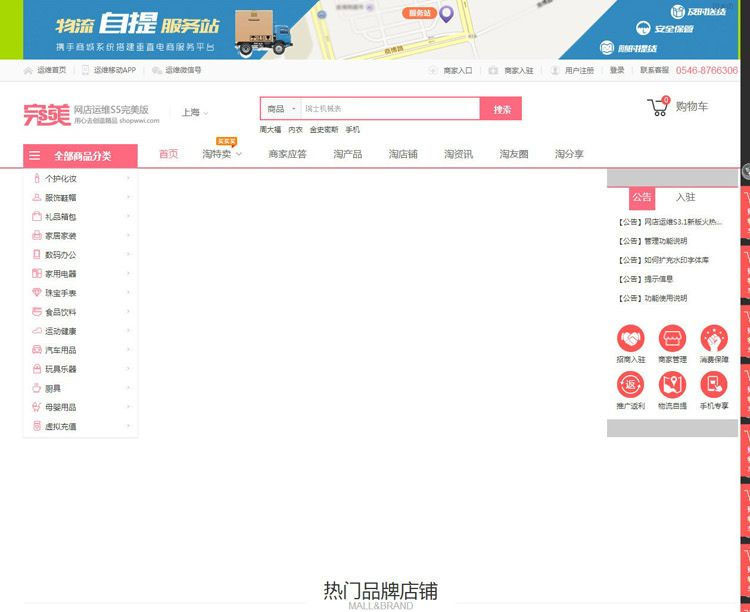The image size is (750, 612).
Task: Click the icon beside 商家入口
Action: pyautogui.click(x=432, y=70)
